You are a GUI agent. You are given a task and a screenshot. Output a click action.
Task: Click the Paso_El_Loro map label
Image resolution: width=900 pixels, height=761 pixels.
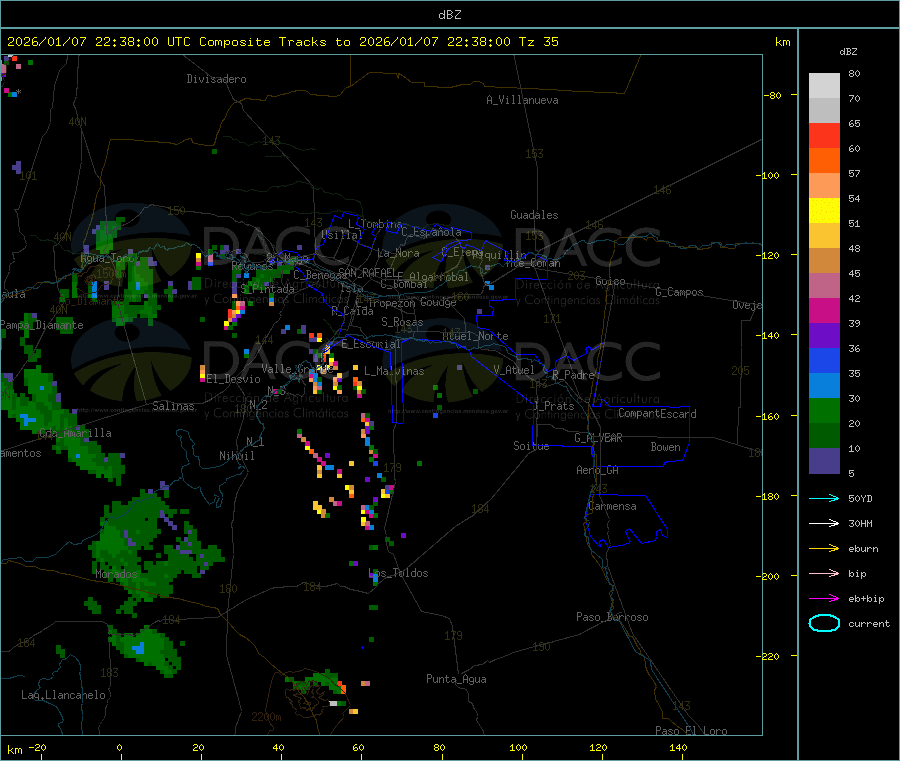(692, 731)
